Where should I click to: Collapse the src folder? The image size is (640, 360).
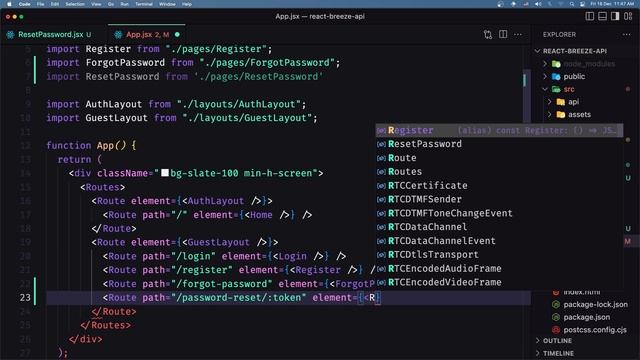pyautogui.click(x=545, y=89)
